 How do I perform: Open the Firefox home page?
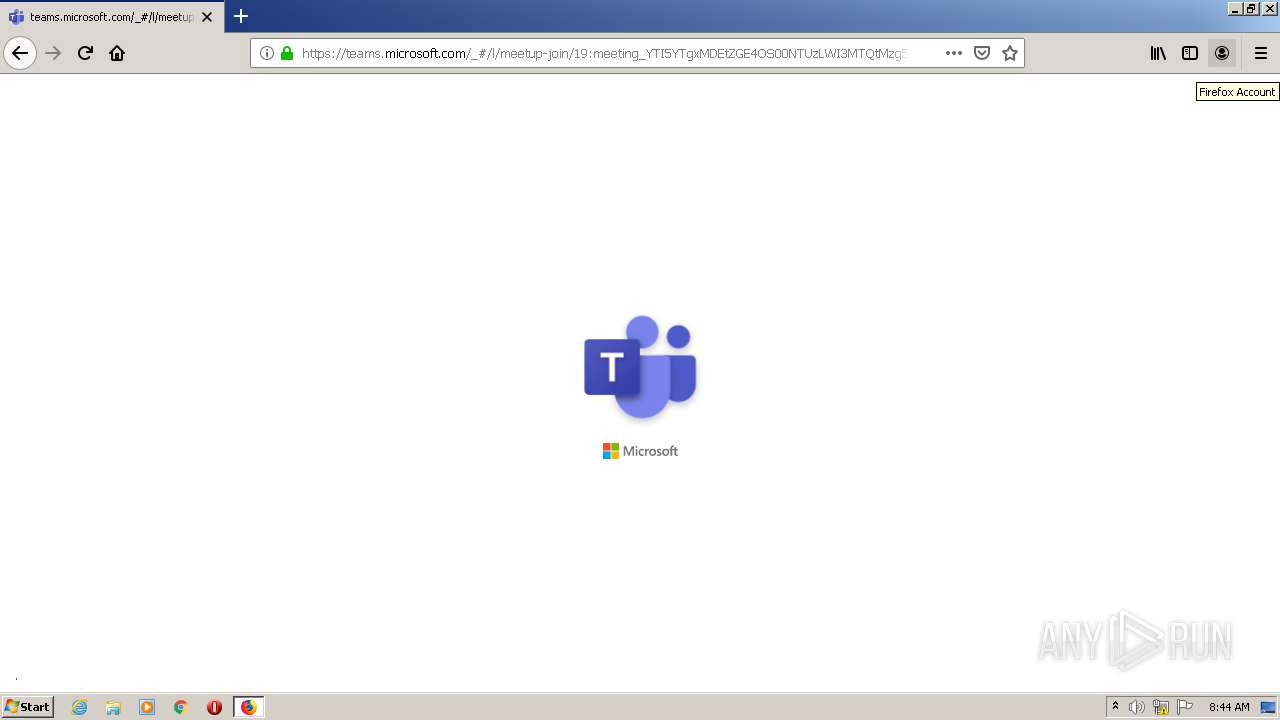point(117,53)
